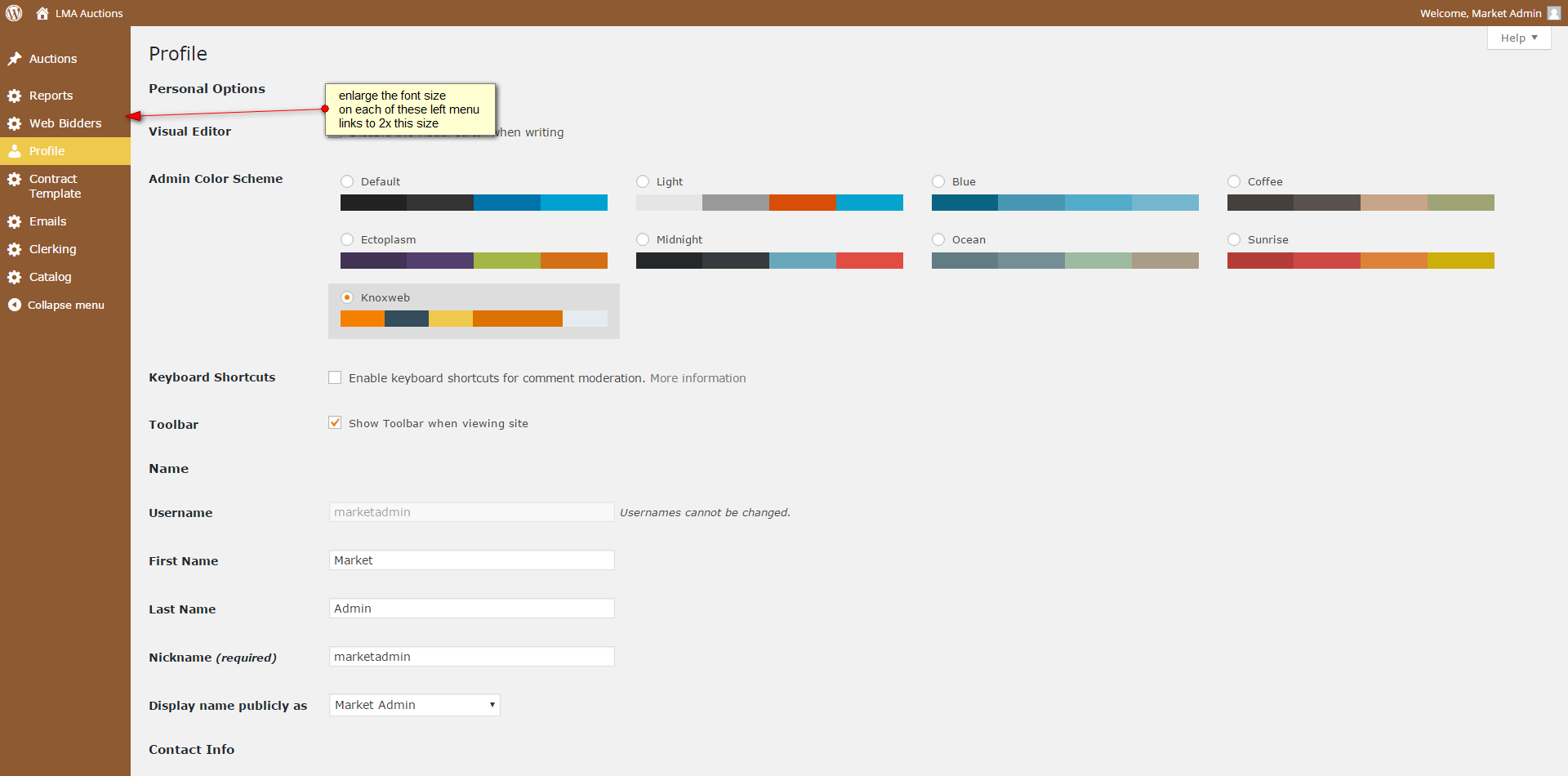The height and width of the screenshot is (776, 1568).
Task: Select the Midnight color scheme radio button
Action: click(x=643, y=239)
